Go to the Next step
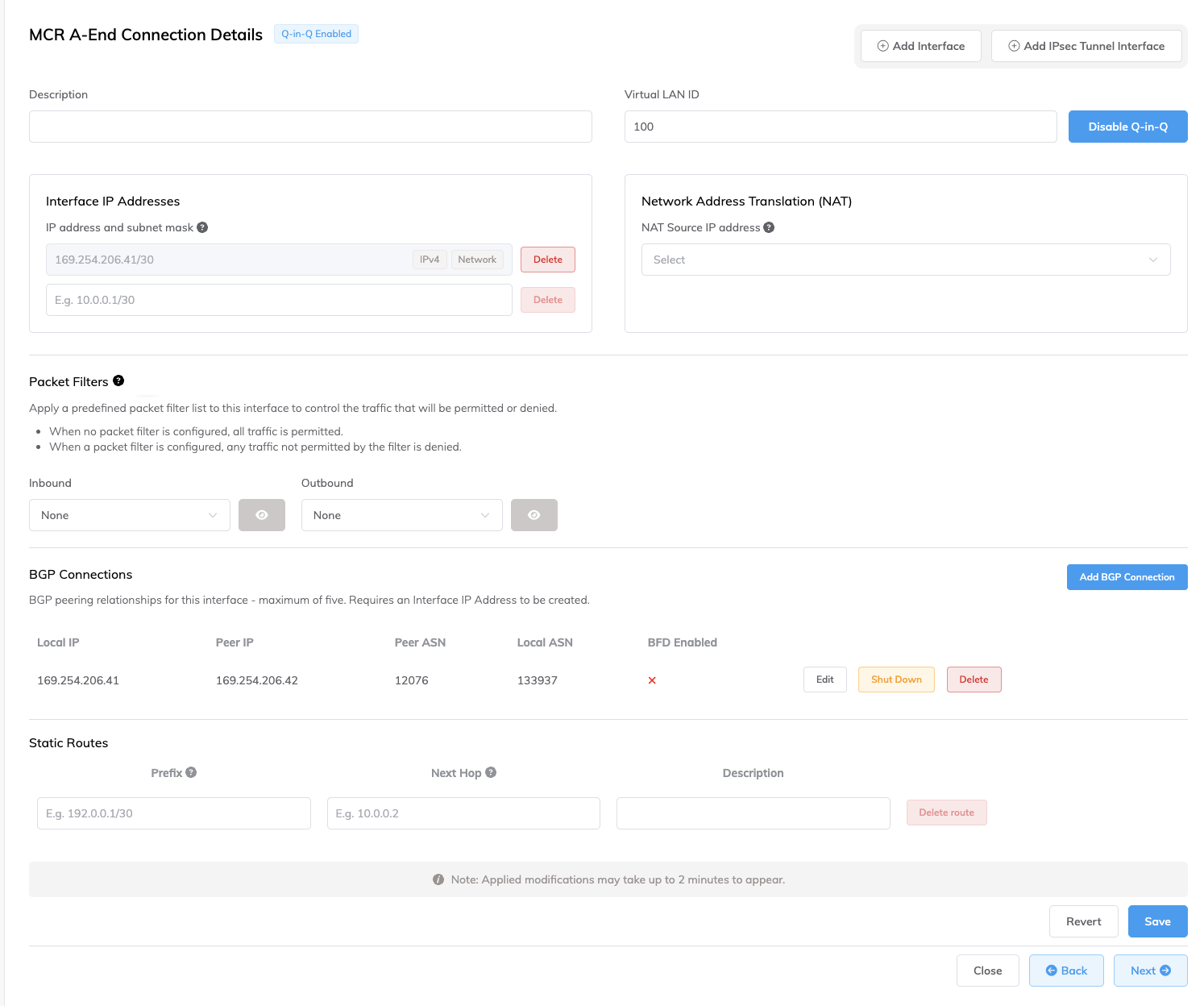Screen dimensions: 1204x1006 pos(1149,971)
